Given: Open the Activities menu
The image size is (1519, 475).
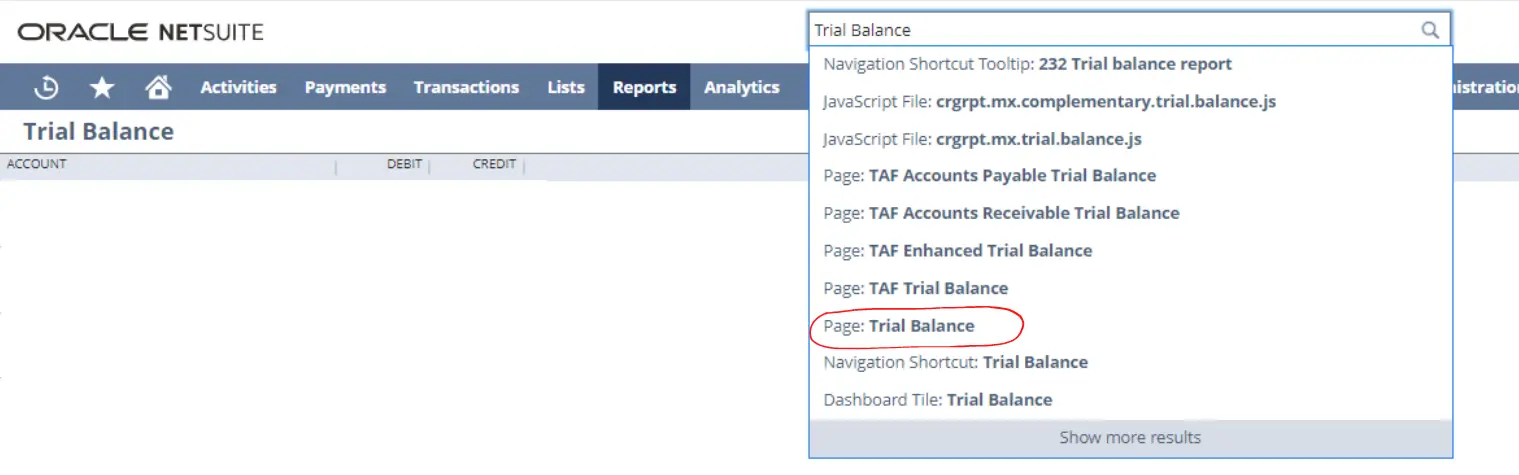Looking at the screenshot, I should [x=238, y=88].
